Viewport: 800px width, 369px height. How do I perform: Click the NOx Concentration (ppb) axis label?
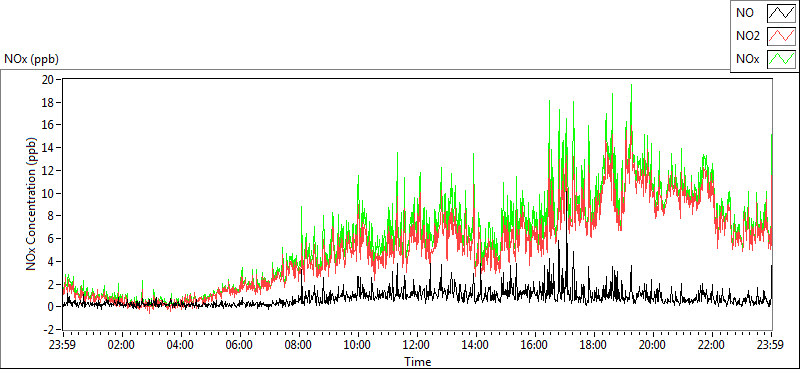pyautogui.click(x=32, y=203)
